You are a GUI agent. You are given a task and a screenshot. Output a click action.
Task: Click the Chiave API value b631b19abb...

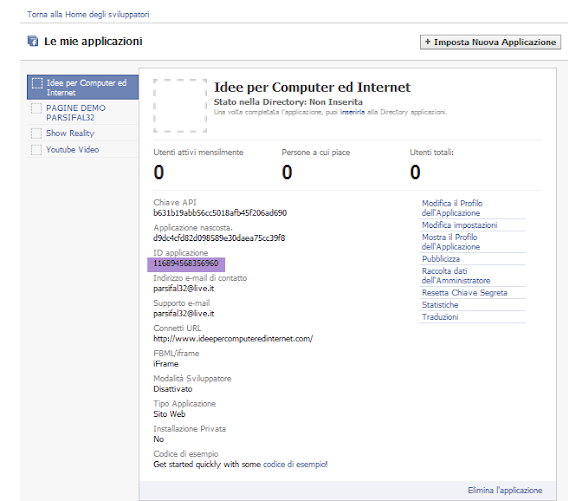(x=220, y=213)
